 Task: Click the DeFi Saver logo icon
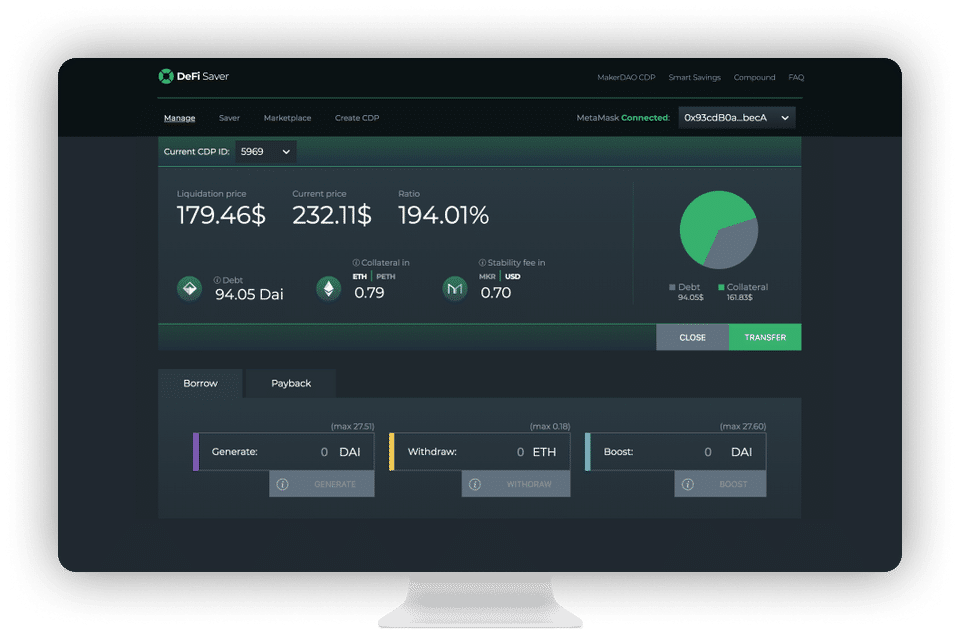(x=166, y=76)
